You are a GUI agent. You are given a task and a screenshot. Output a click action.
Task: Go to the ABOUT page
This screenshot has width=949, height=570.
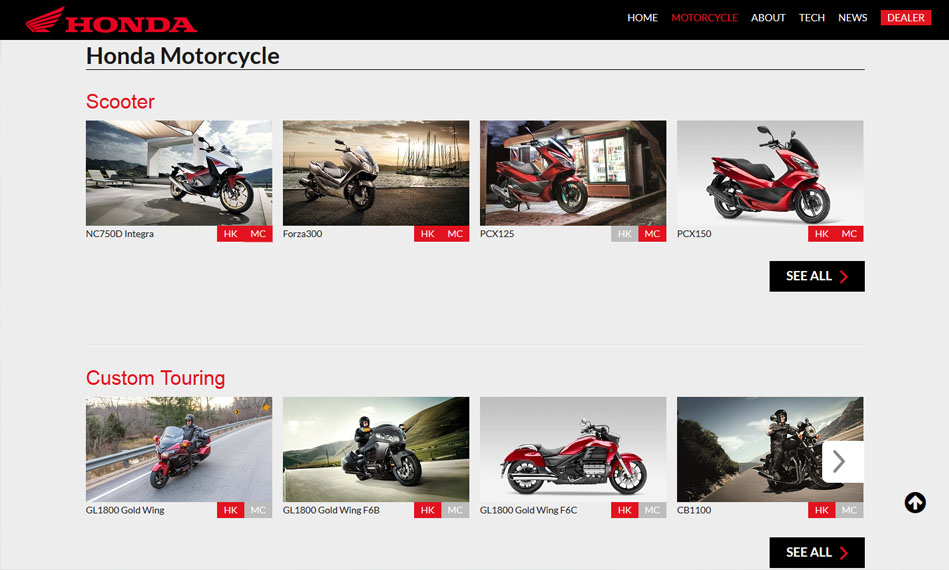point(768,18)
